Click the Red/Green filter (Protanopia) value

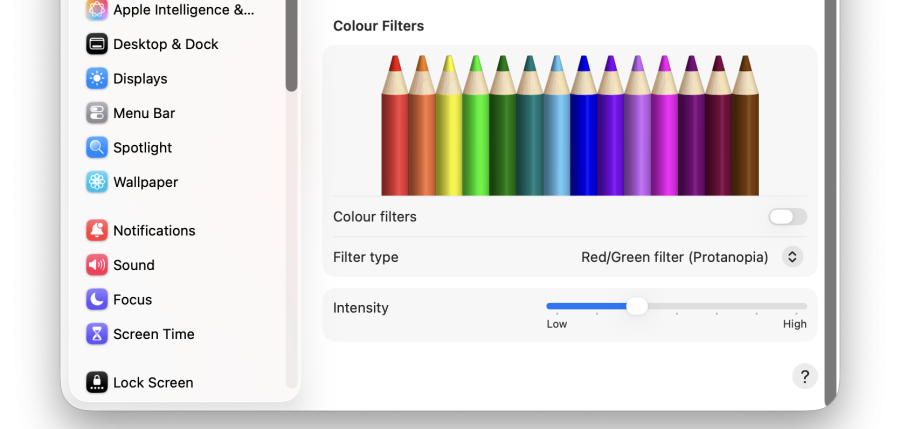click(674, 257)
